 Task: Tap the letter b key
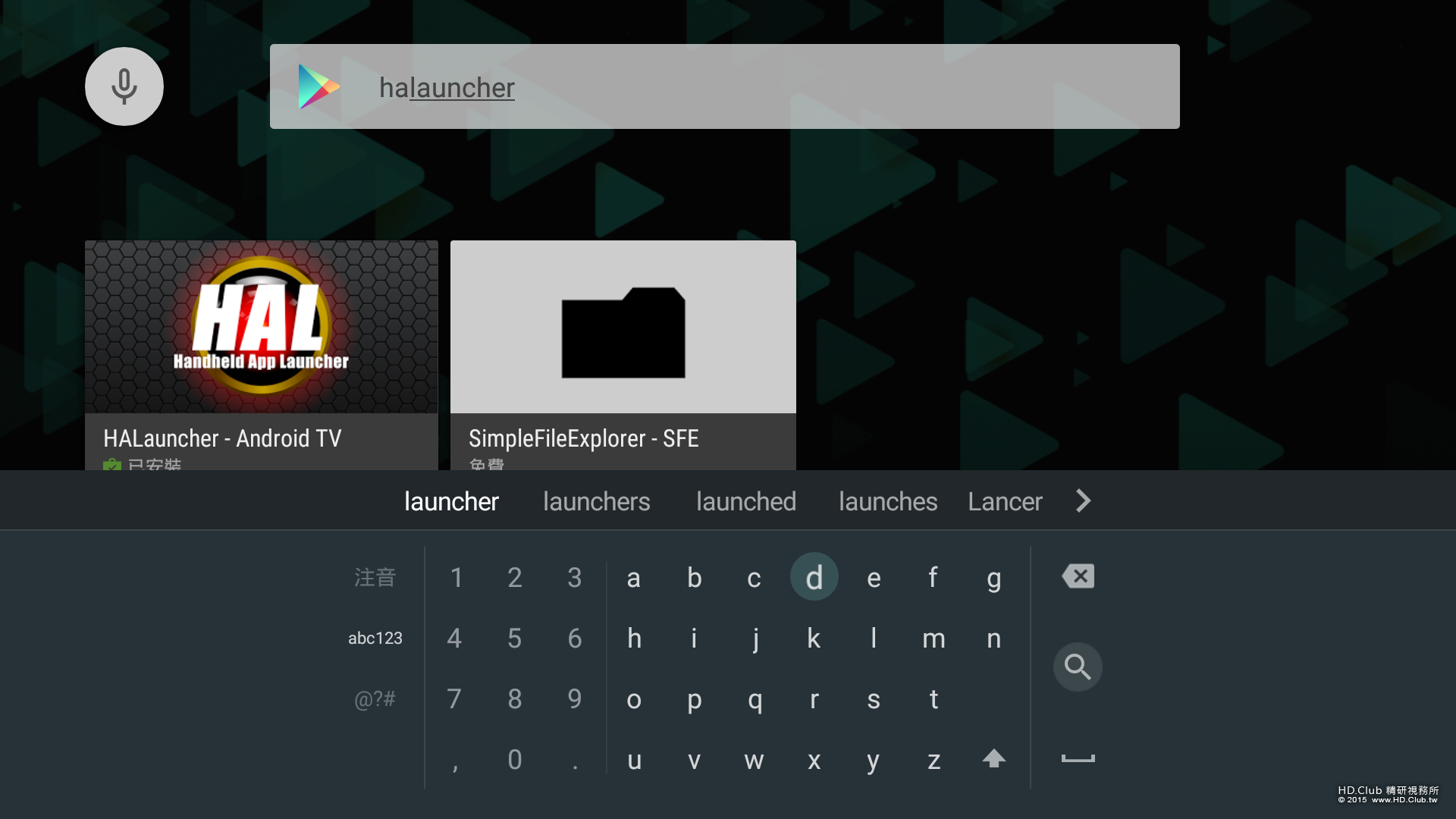coord(694,578)
